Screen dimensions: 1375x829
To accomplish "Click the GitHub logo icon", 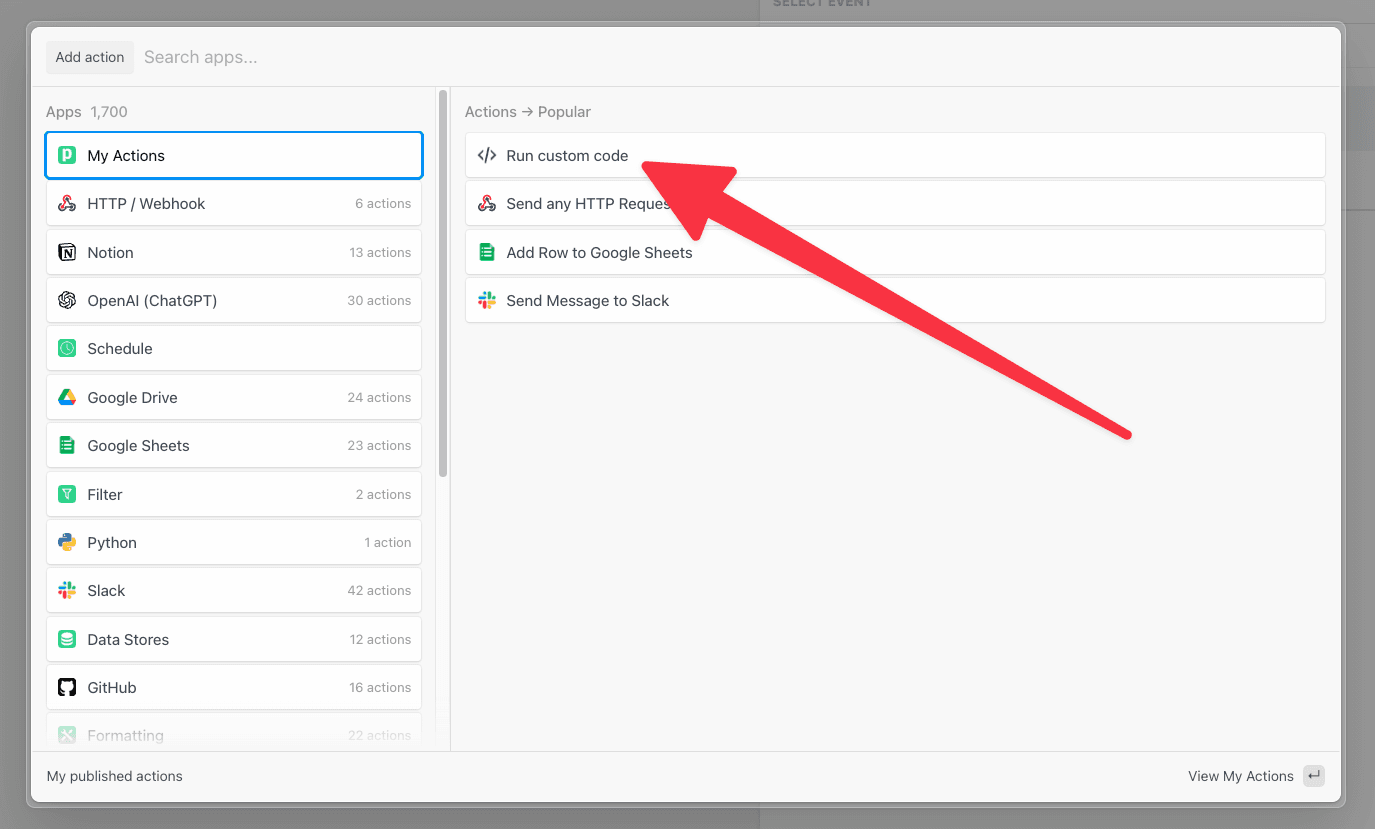I will click(x=67, y=687).
